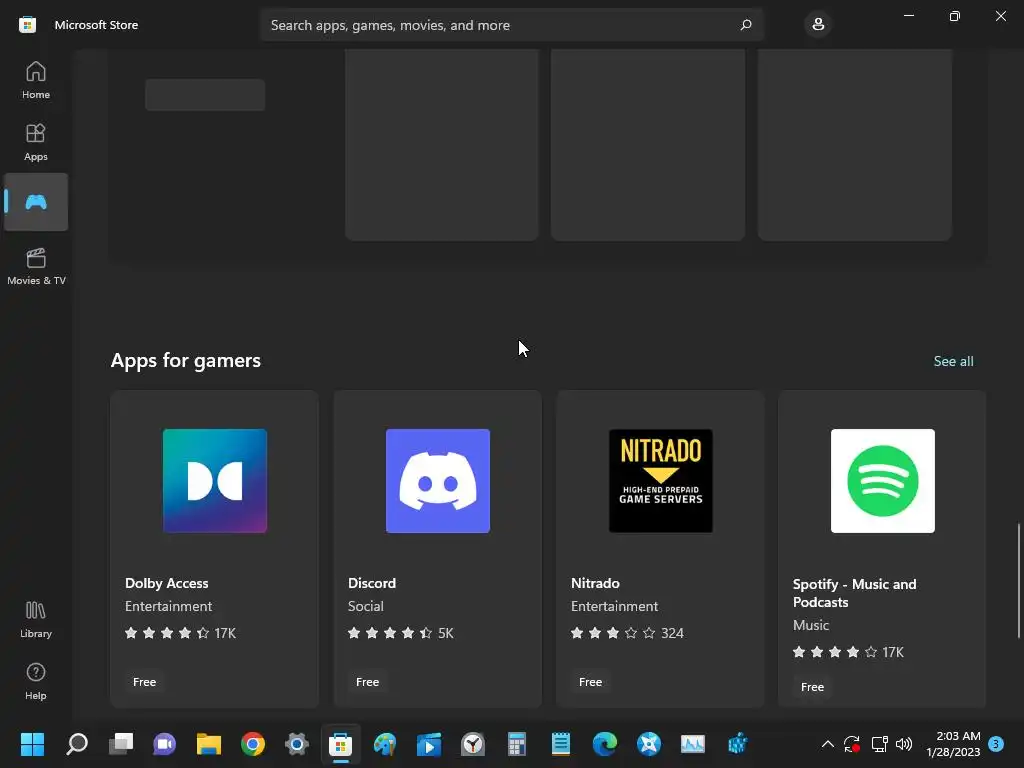The height and width of the screenshot is (768, 1024).
Task: Click the Free badge on Nitrado
Action: pos(590,682)
